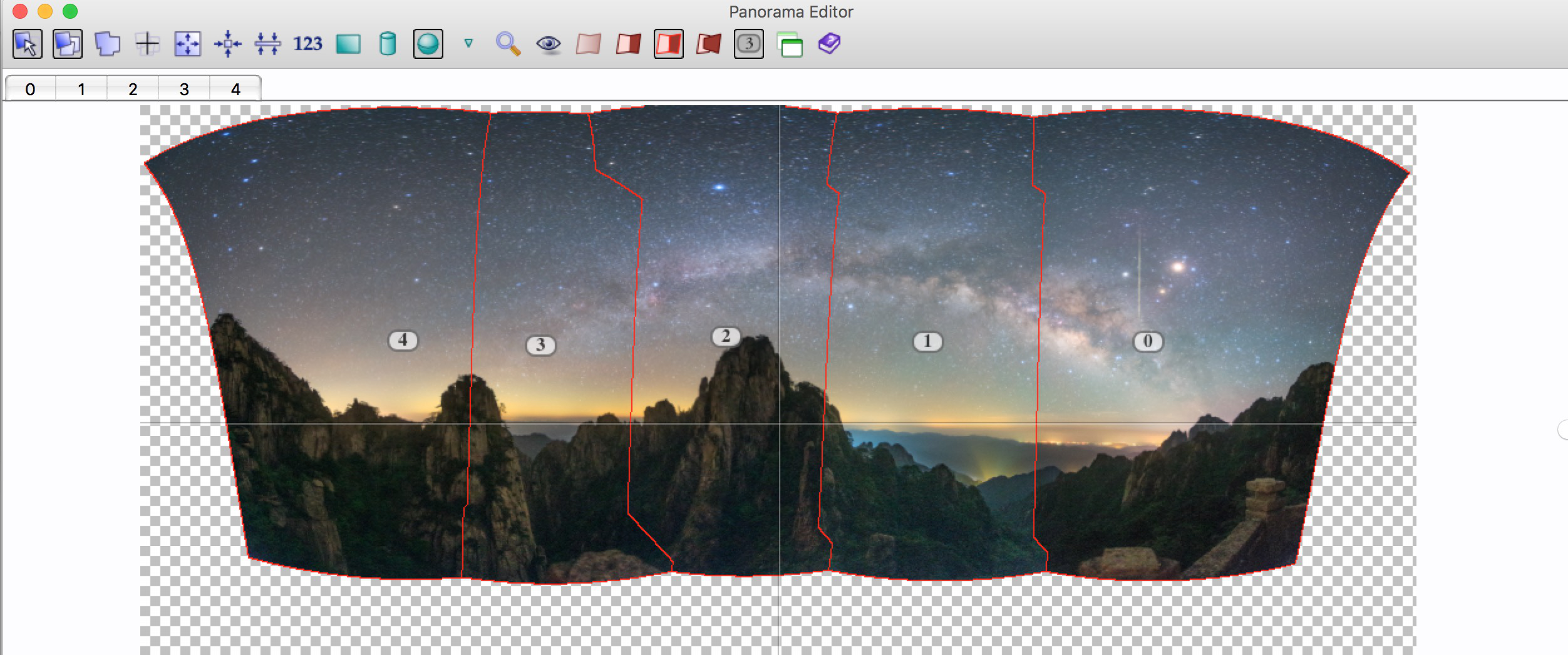
Task: Toggle show image numbers button
Action: click(749, 44)
